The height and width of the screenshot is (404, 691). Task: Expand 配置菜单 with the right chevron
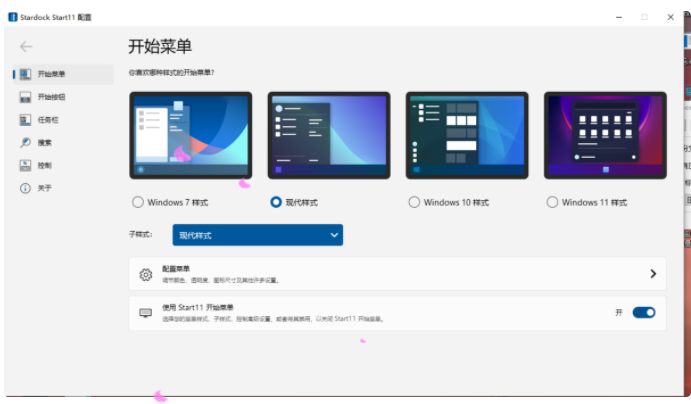[653, 274]
